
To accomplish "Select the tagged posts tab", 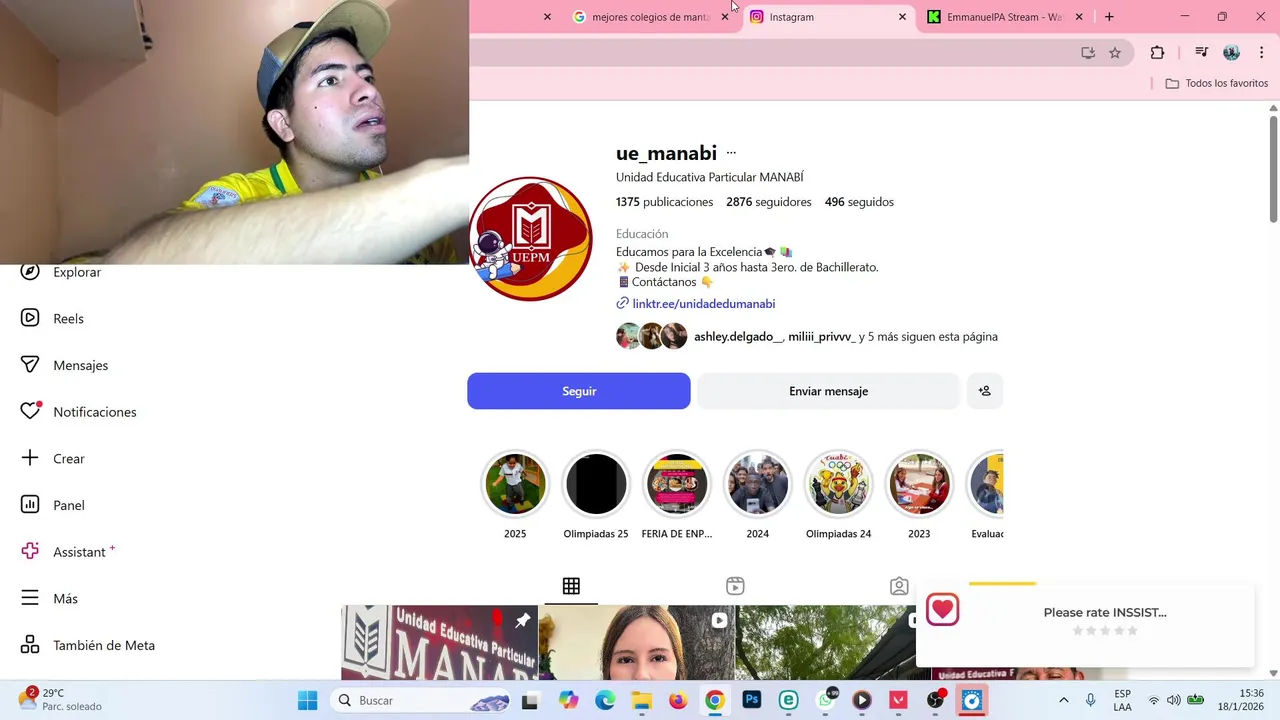I will (899, 586).
